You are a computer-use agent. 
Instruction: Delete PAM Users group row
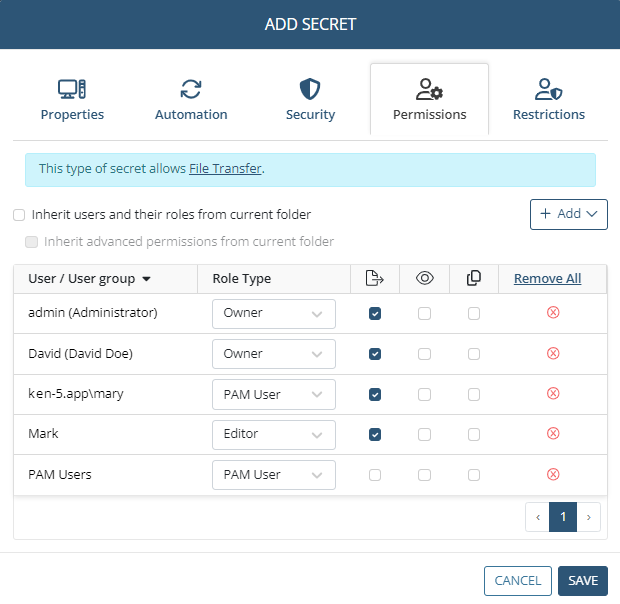click(553, 474)
